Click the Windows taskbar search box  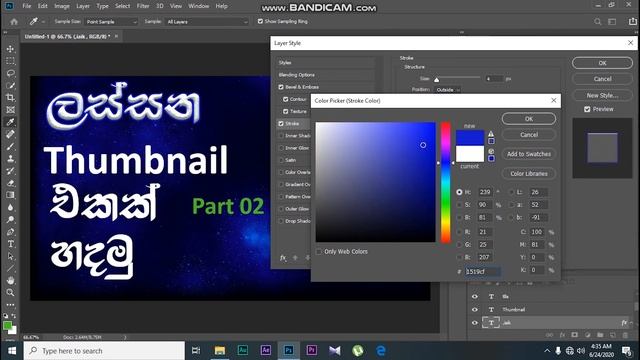tap(104, 351)
